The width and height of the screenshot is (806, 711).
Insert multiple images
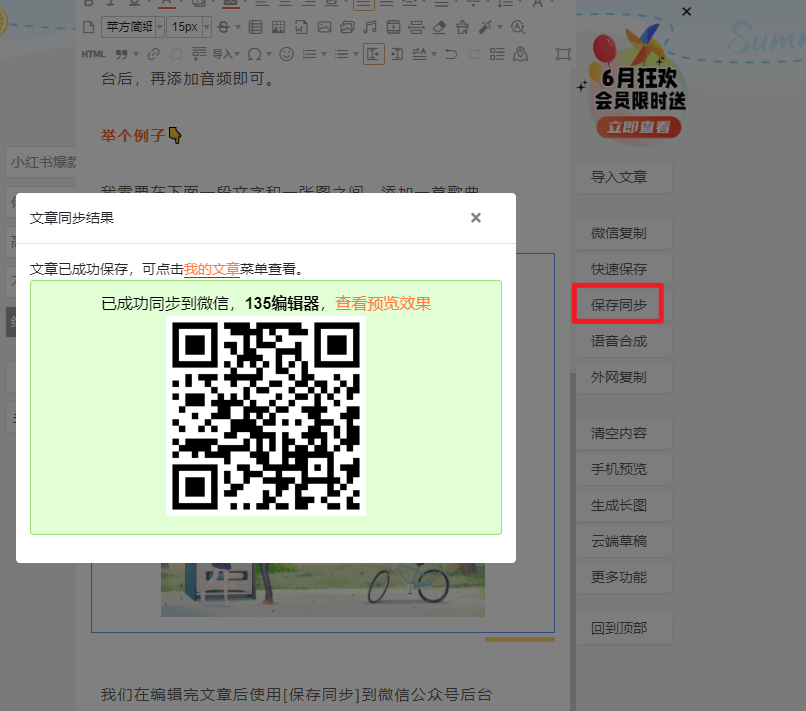[347, 27]
